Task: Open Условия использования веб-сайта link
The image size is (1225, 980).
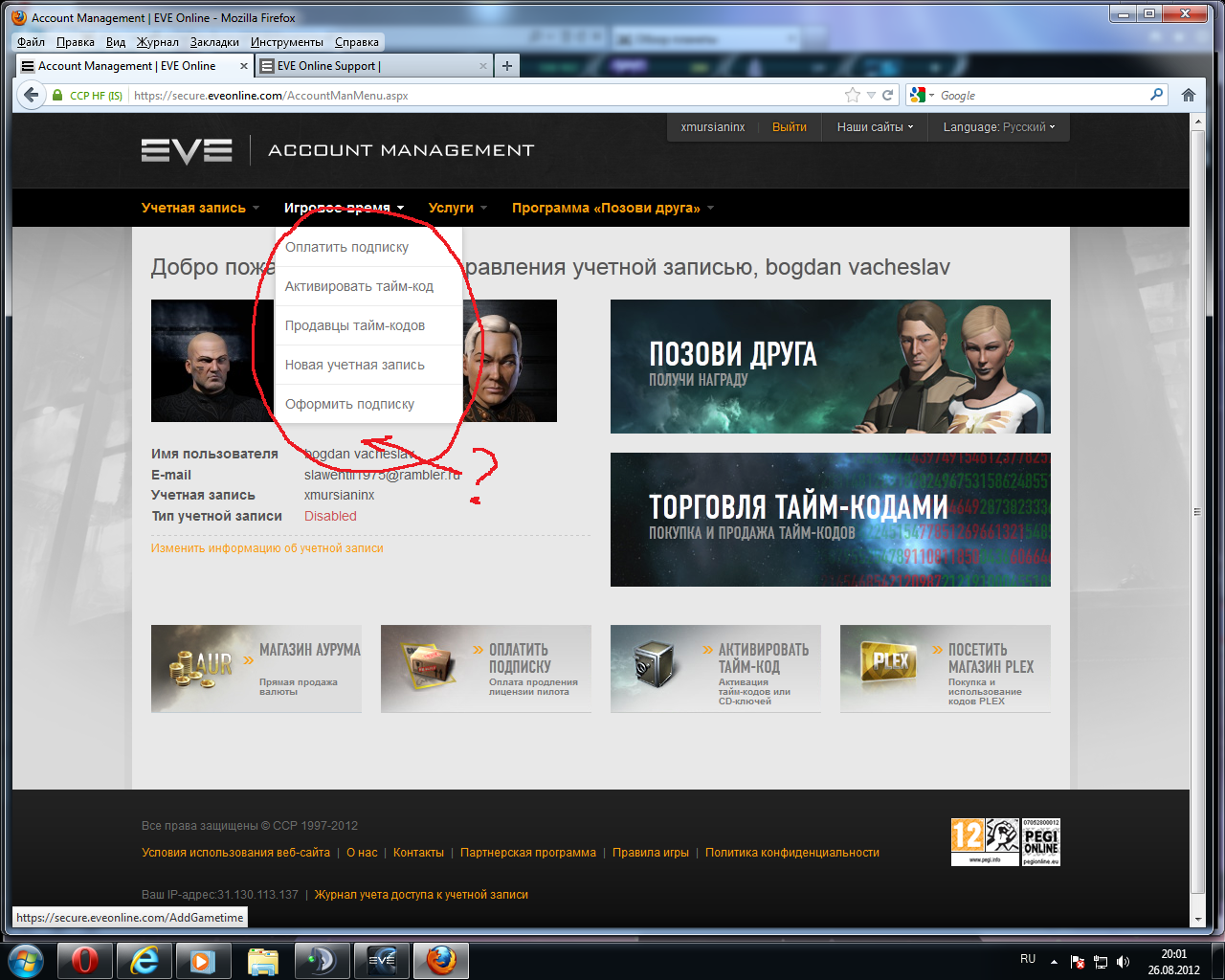Action: 235,853
